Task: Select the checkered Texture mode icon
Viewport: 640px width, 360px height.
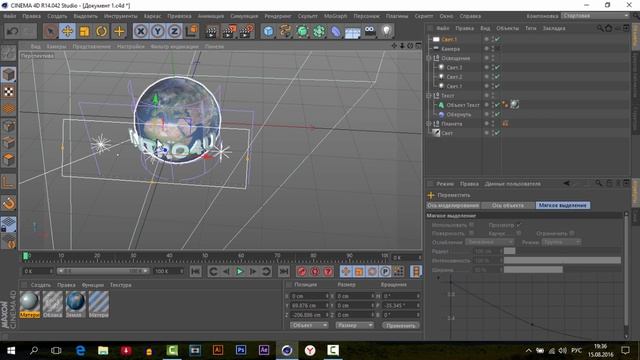Action: click(9, 91)
